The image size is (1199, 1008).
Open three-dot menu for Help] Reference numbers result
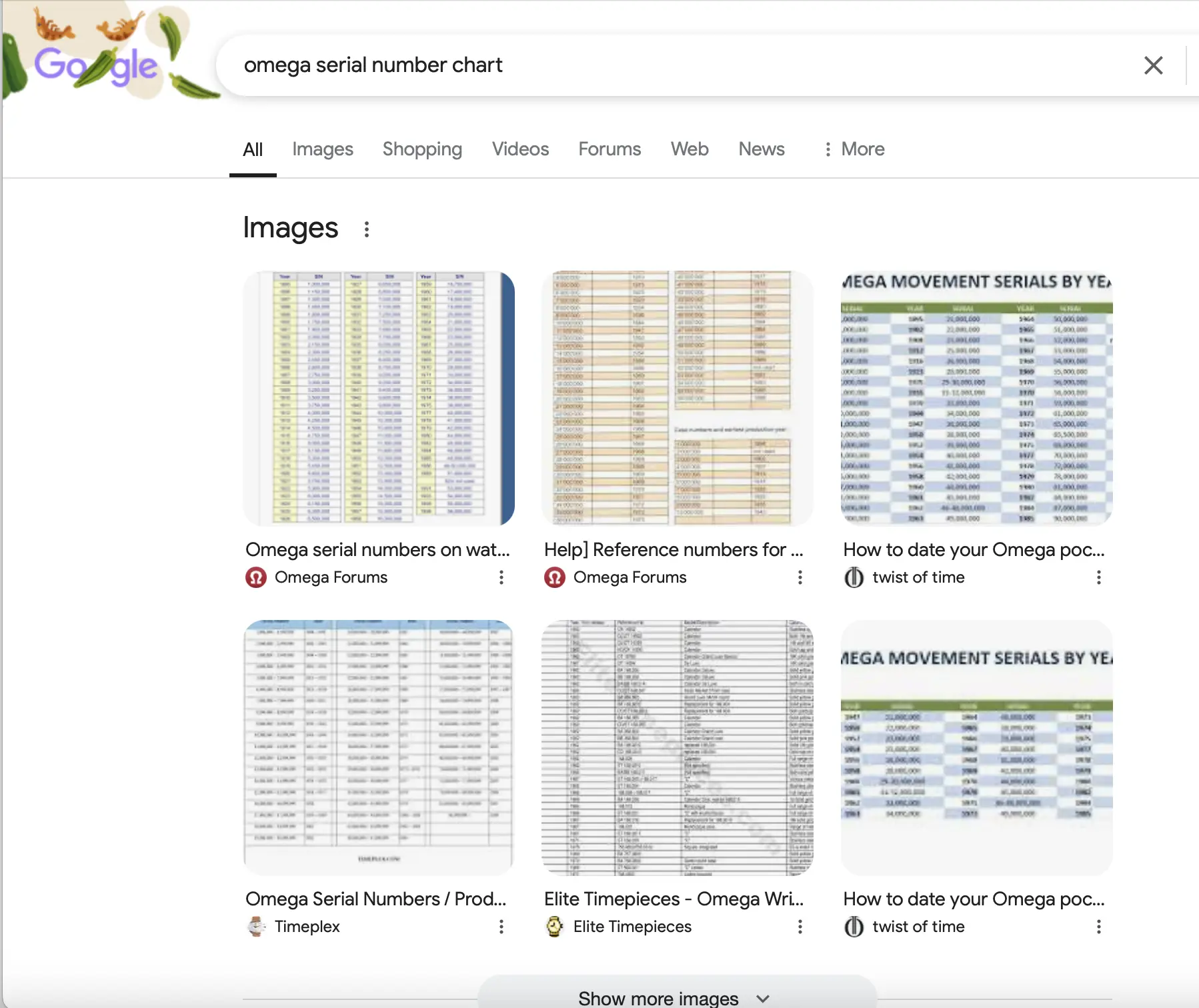[800, 577]
